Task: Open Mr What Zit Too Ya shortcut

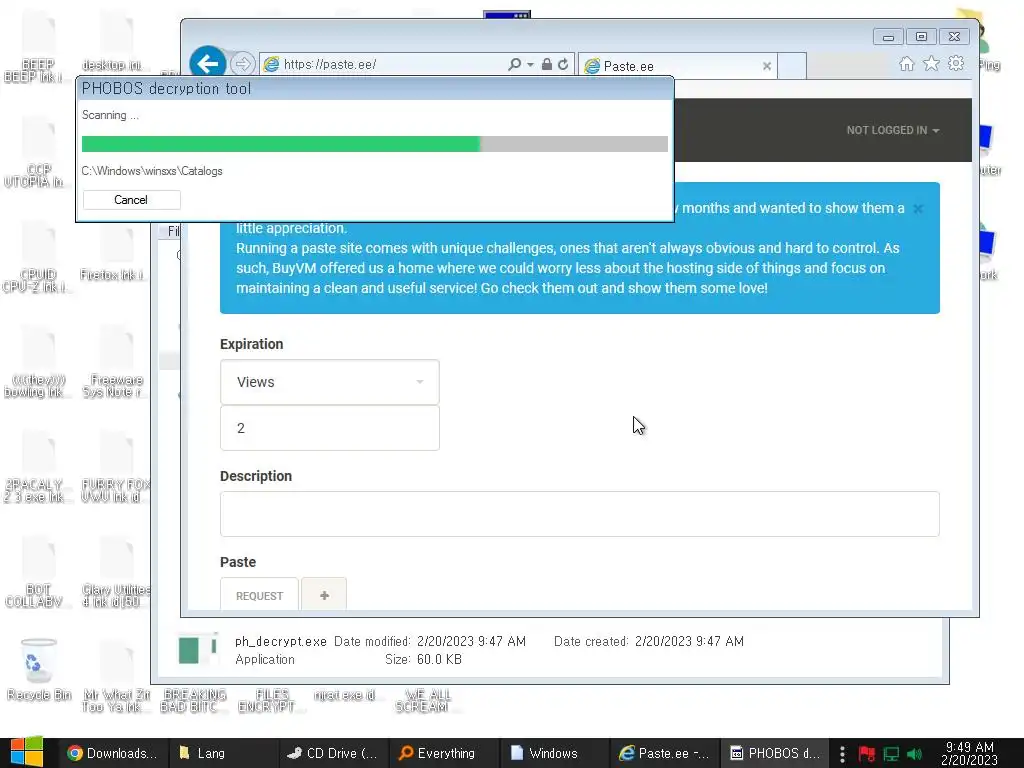Action: (116, 679)
